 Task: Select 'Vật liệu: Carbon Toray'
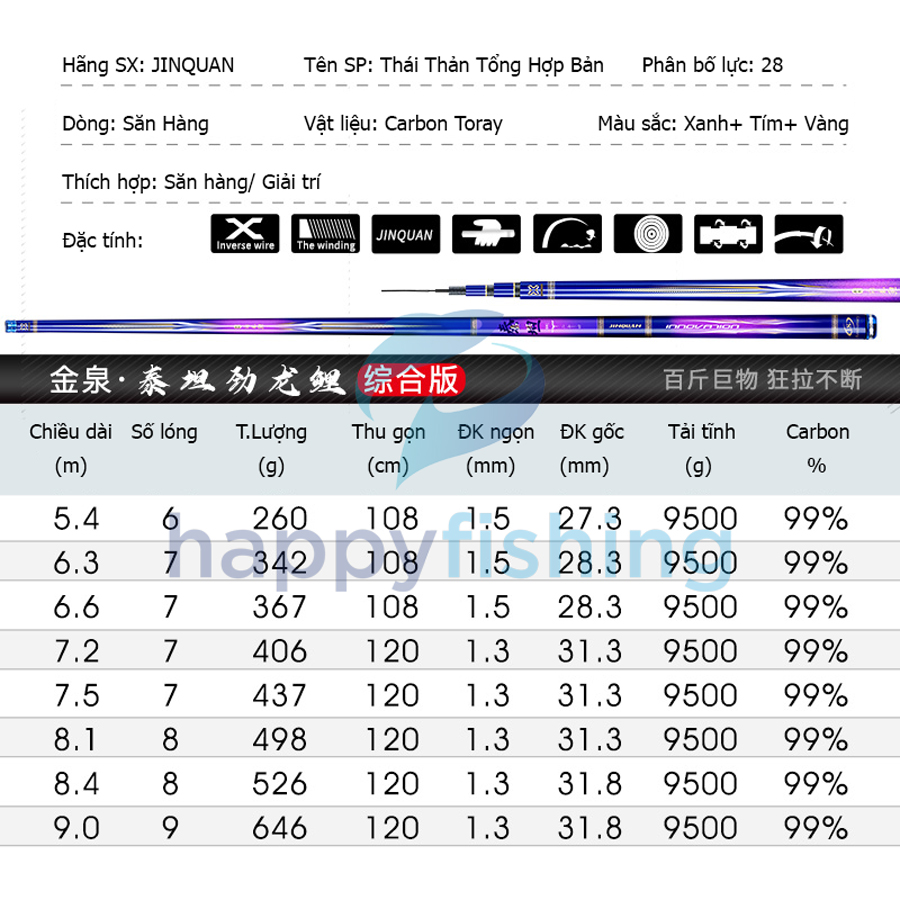pyautogui.click(x=403, y=124)
